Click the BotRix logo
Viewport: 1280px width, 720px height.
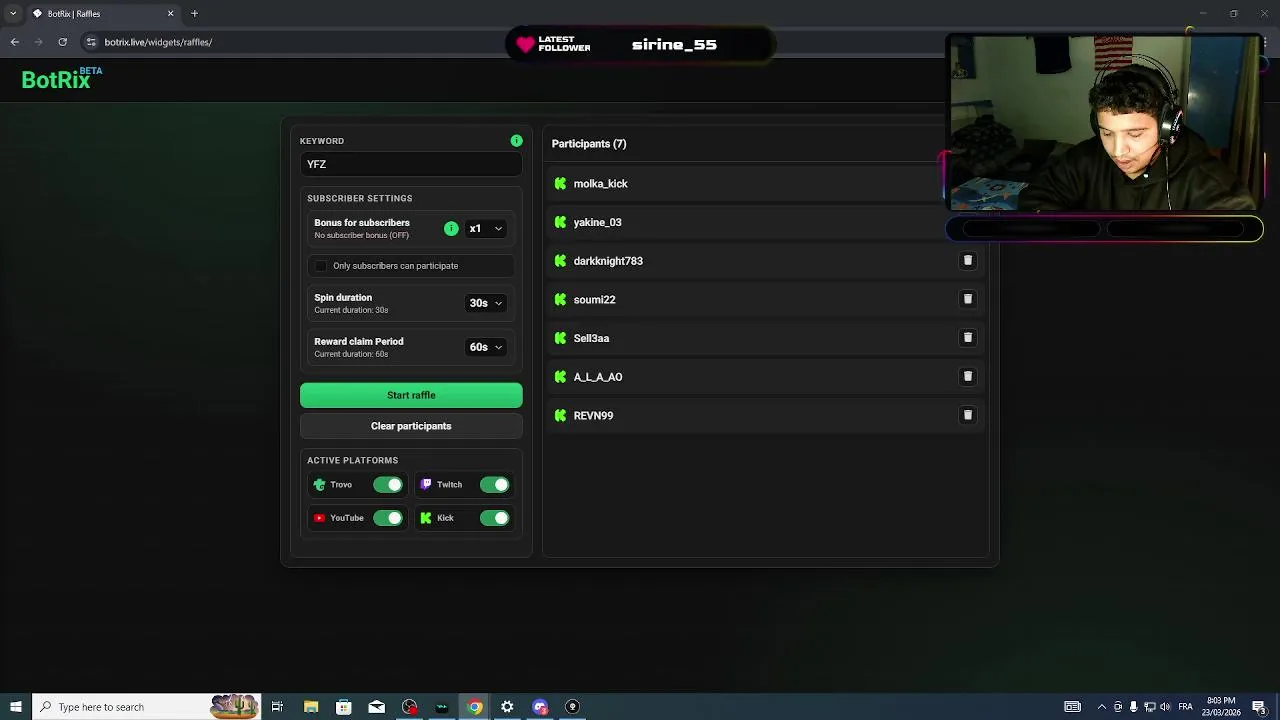(62, 79)
